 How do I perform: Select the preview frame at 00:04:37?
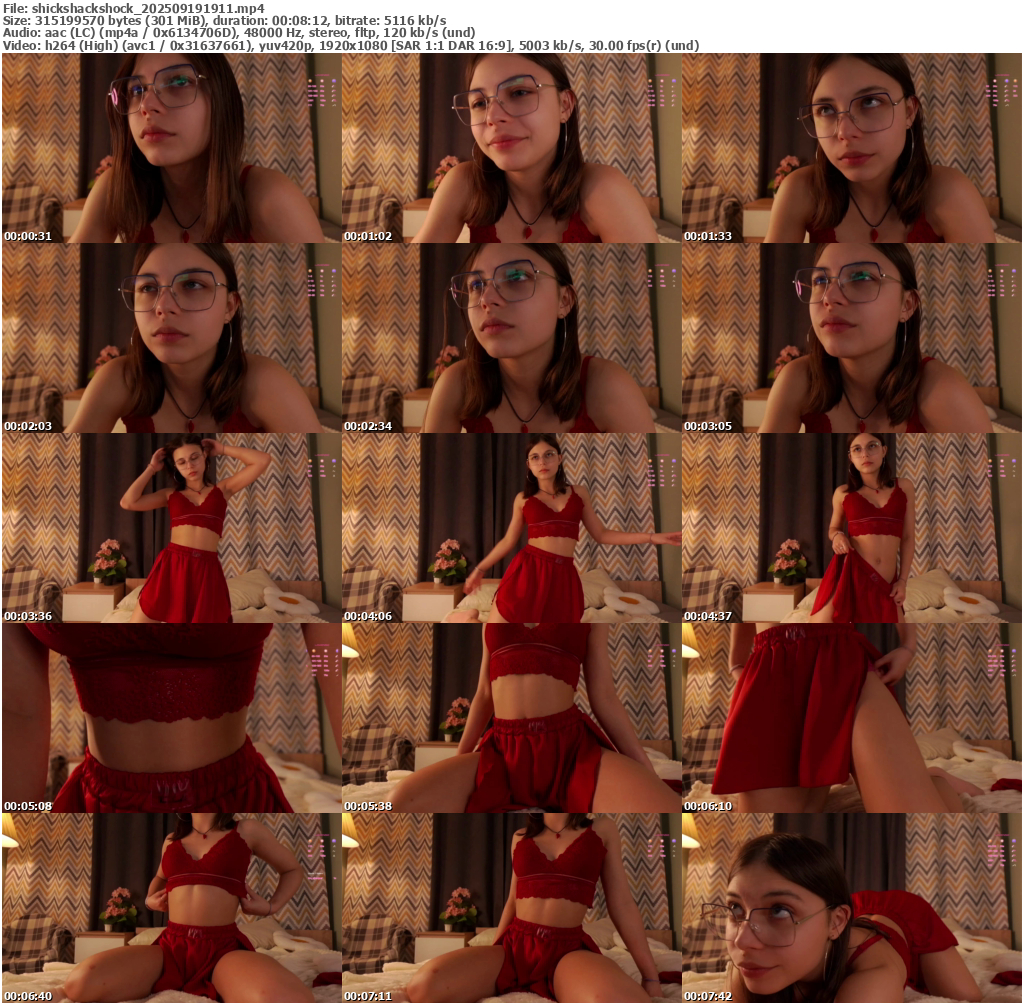pos(851,528)
